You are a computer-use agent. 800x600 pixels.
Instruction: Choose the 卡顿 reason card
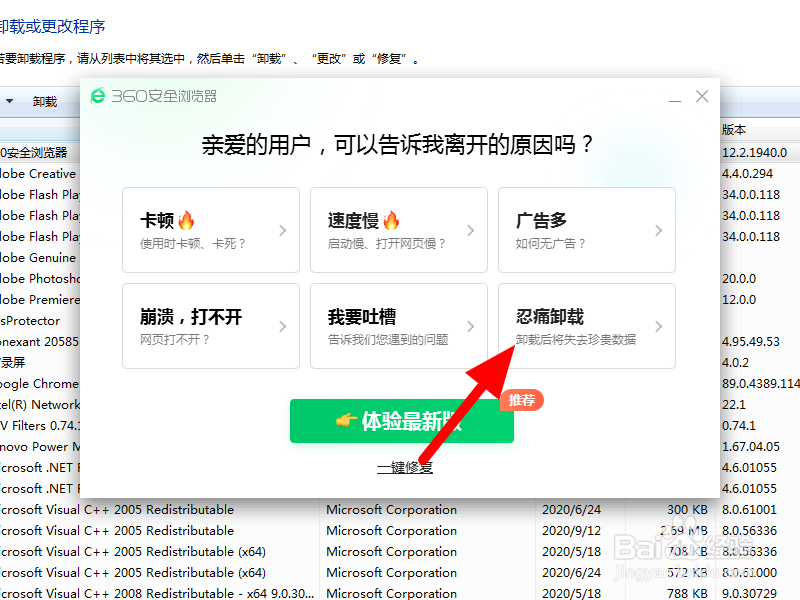tap(211, 230)
